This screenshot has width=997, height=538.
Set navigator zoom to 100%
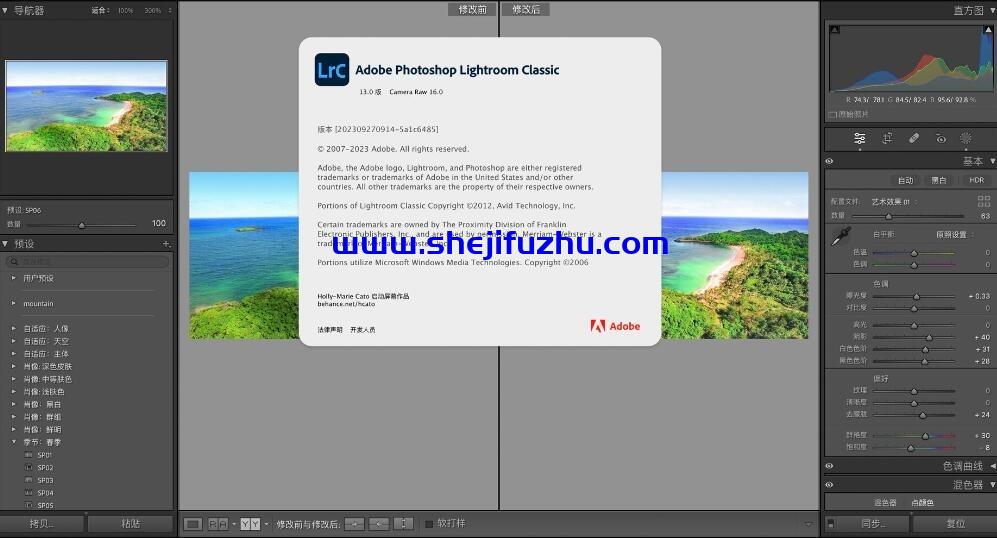click(x=125, y=10)
